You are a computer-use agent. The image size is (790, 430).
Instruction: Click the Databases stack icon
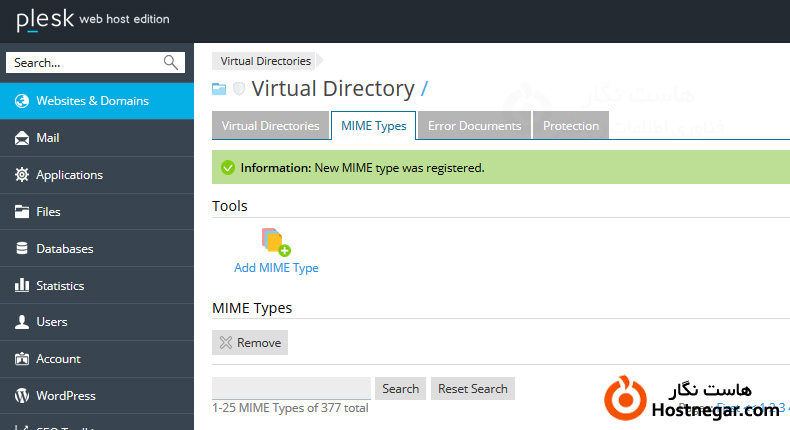coord(21,249)
